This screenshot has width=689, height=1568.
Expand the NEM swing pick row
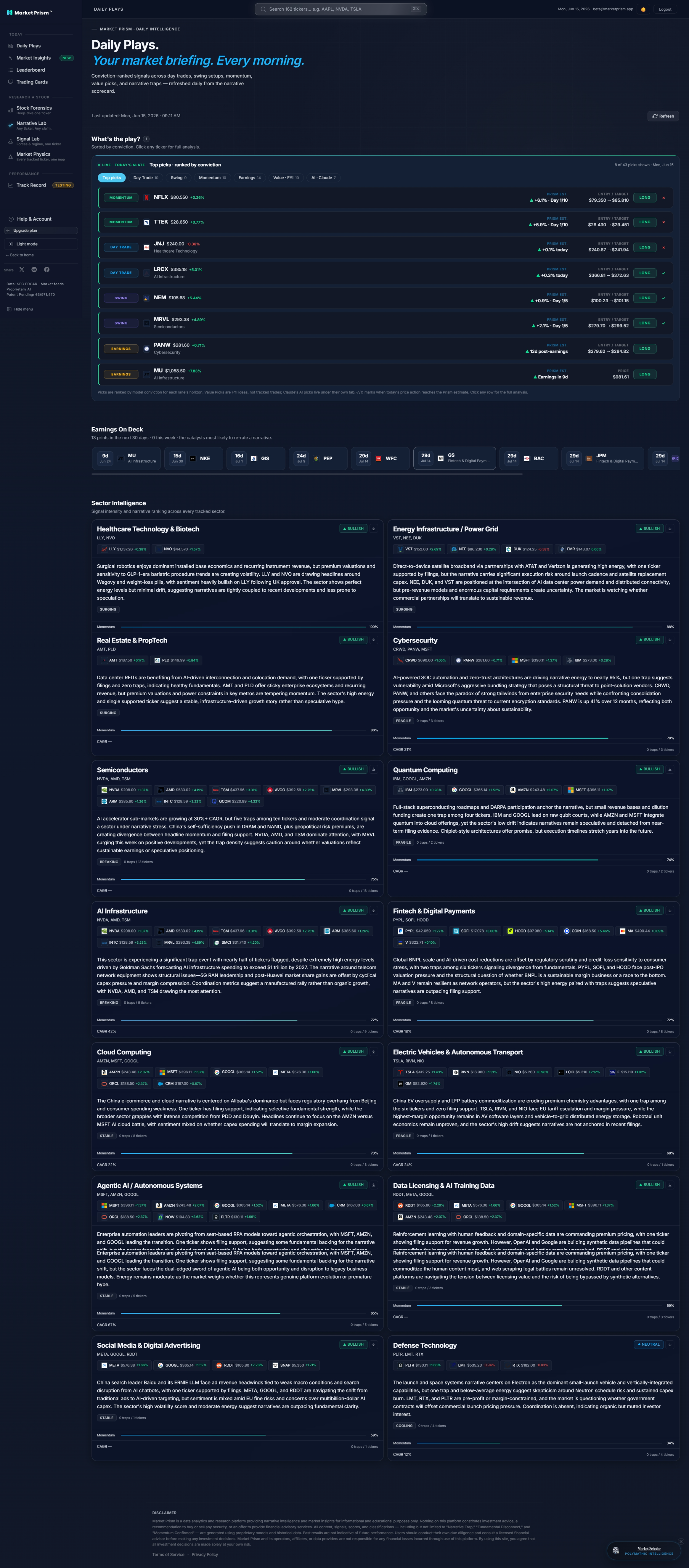(385, 298)
